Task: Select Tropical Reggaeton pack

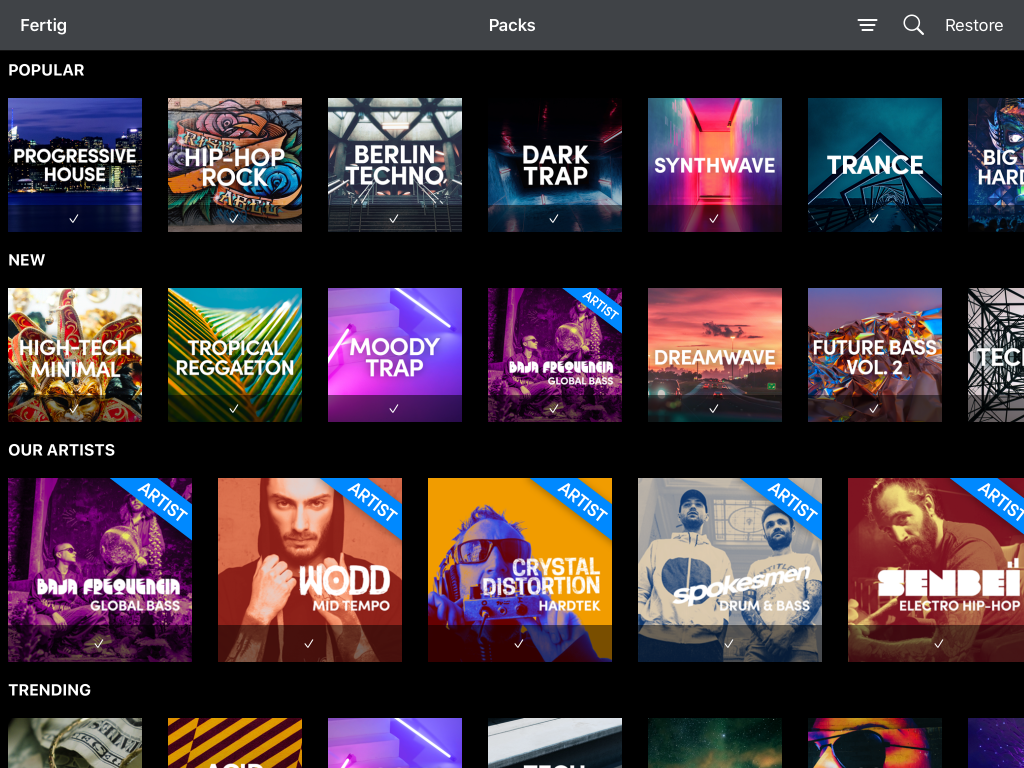Action: click(235, 354)
